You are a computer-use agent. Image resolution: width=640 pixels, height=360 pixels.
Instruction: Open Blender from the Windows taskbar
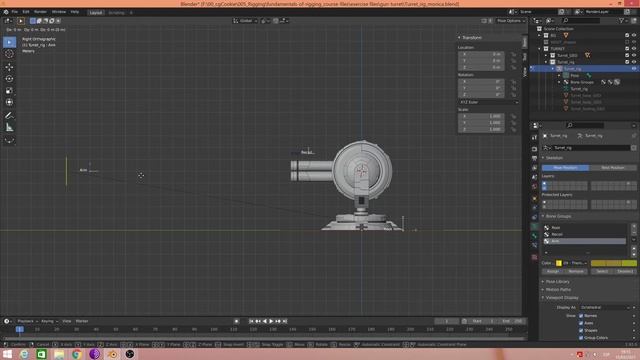(112, 354)
